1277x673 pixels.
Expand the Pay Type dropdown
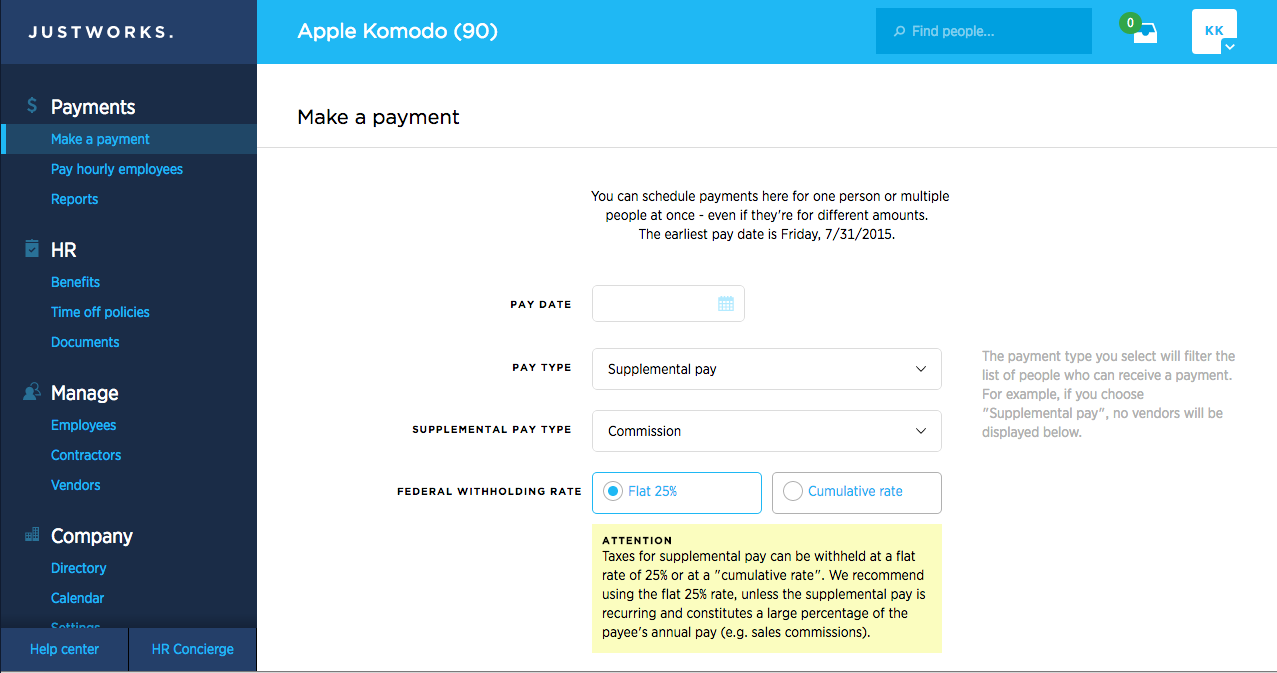[767, 369]
